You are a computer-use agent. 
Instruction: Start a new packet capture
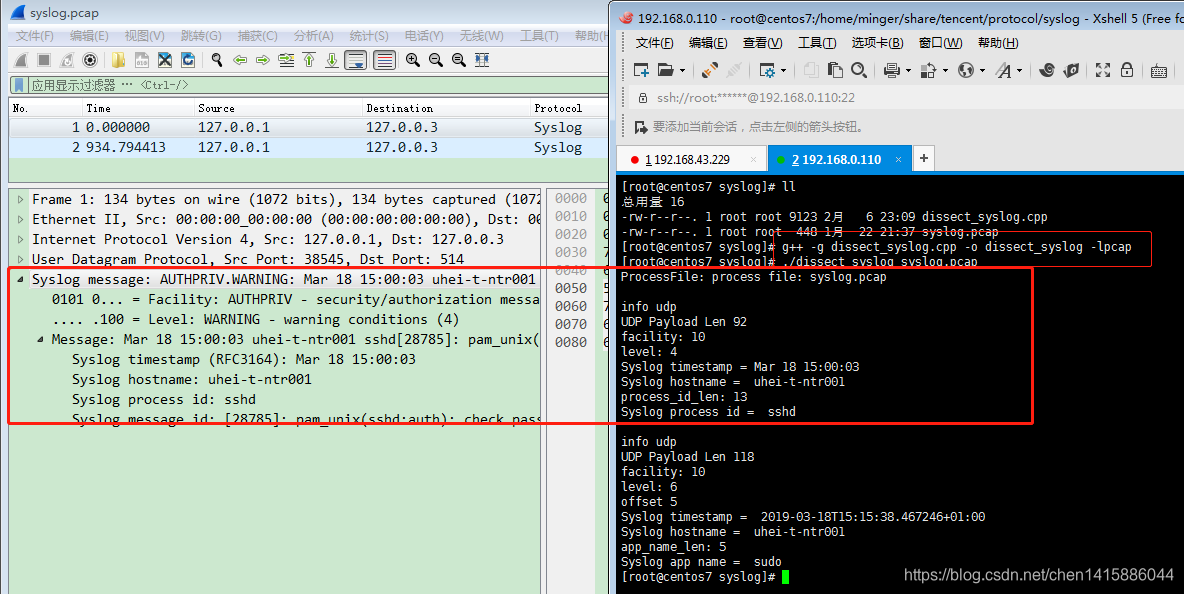(x=23, y=60)
